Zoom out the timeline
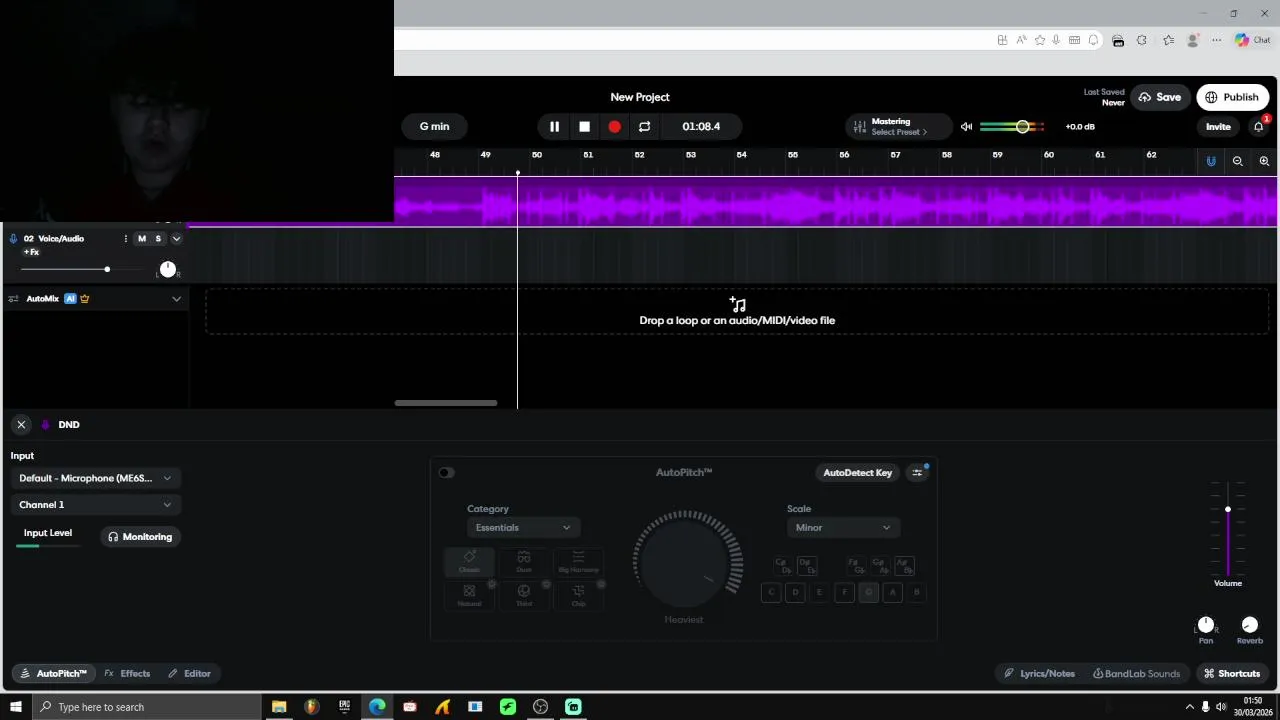 [x=1238, y=161]
